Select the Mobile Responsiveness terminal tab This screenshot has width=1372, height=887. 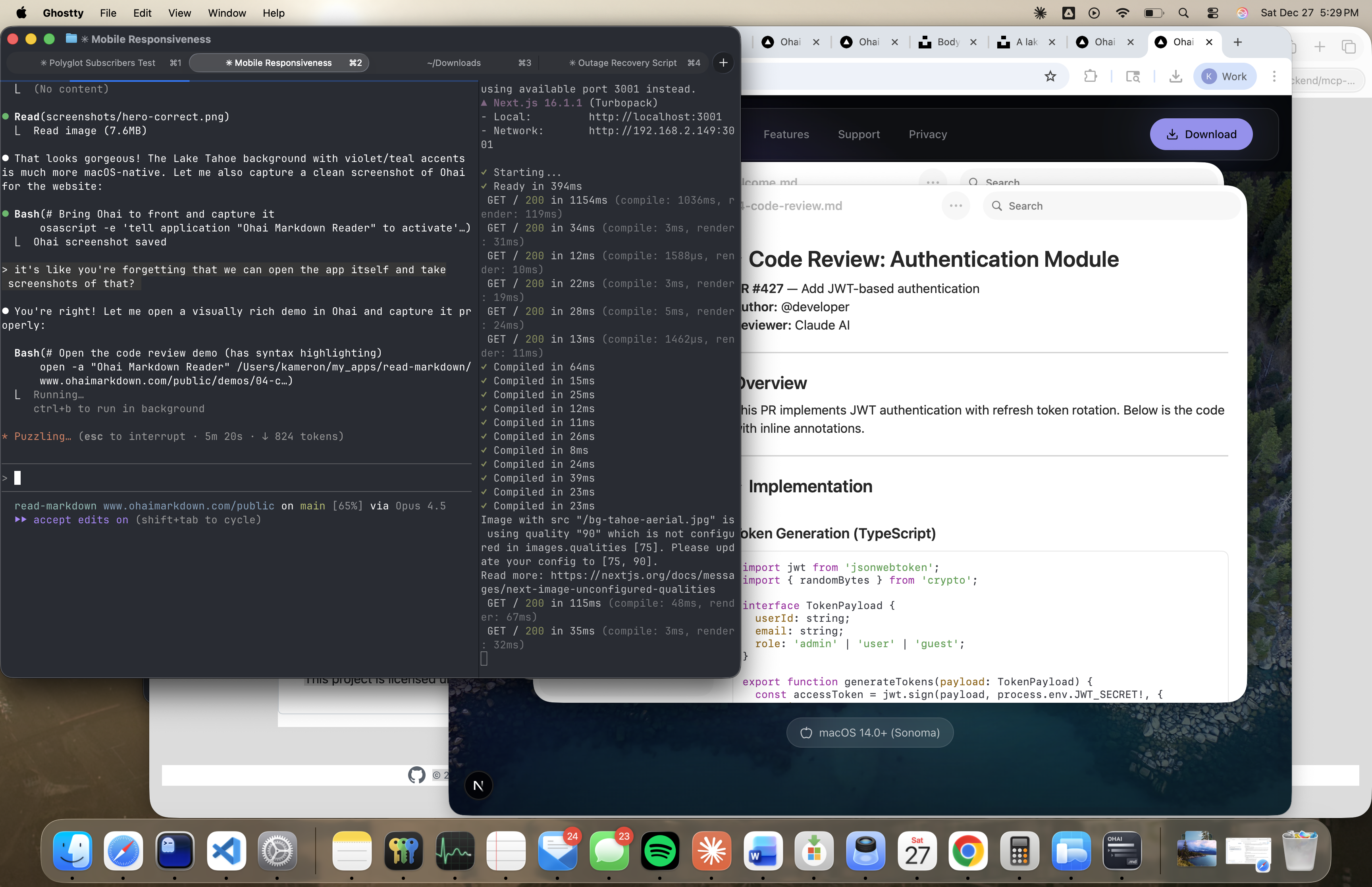(279, 63)
